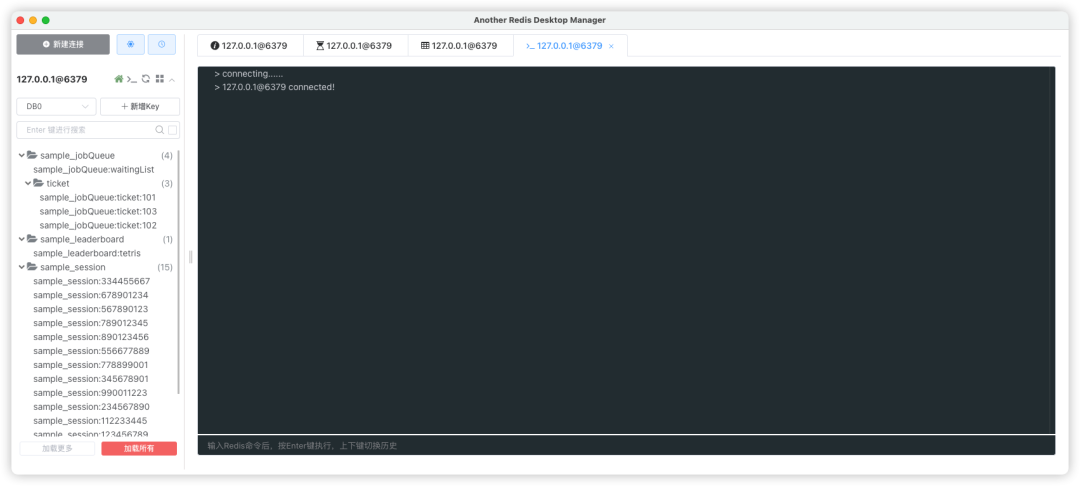Click the 加载更多 load more button
This screenshot has width=1080, height=486.
pyautogui.click(x=57, y=449)
